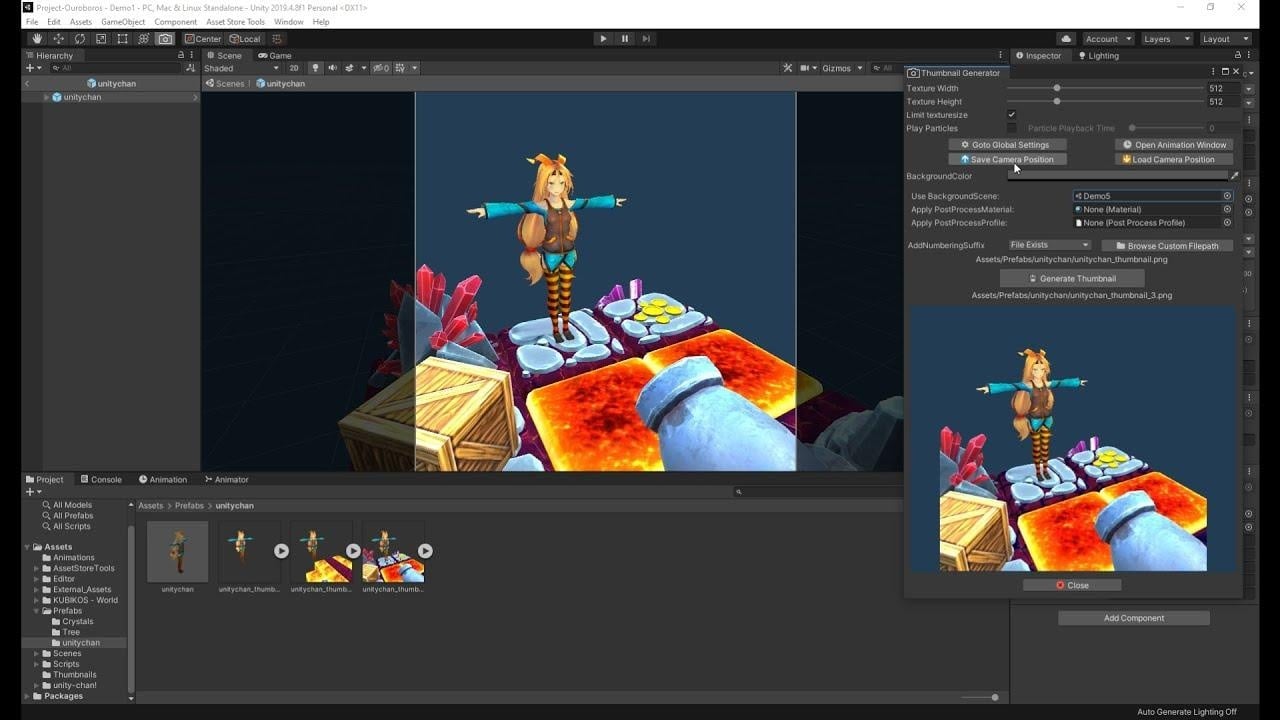Click the background color eyedropper

[1234, 176]
